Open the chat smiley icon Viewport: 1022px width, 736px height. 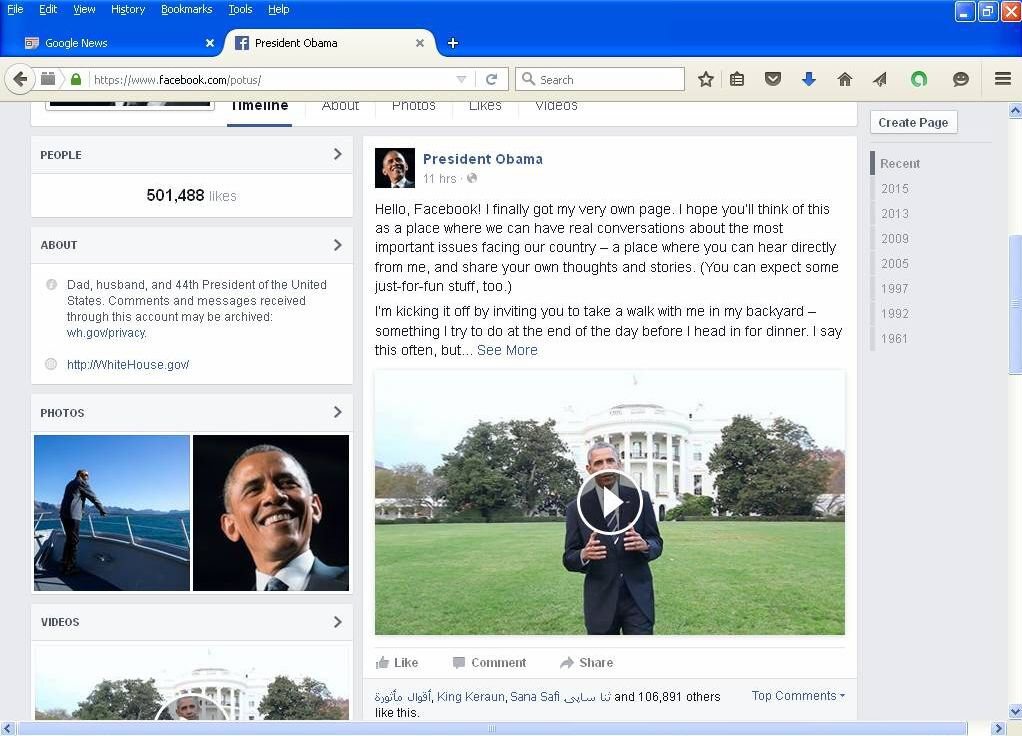[960, 80]
